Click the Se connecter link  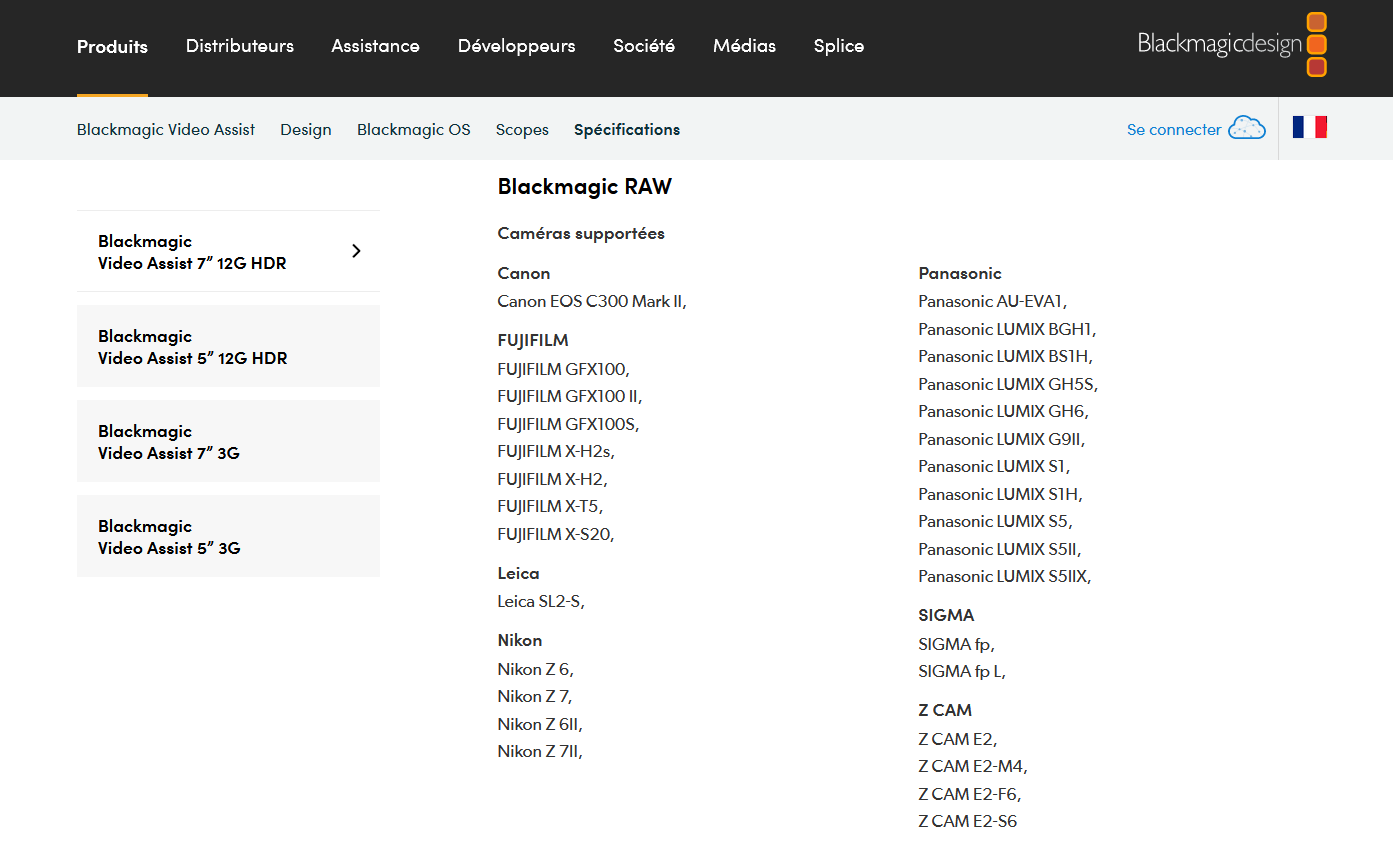[x=1173, y=129]
